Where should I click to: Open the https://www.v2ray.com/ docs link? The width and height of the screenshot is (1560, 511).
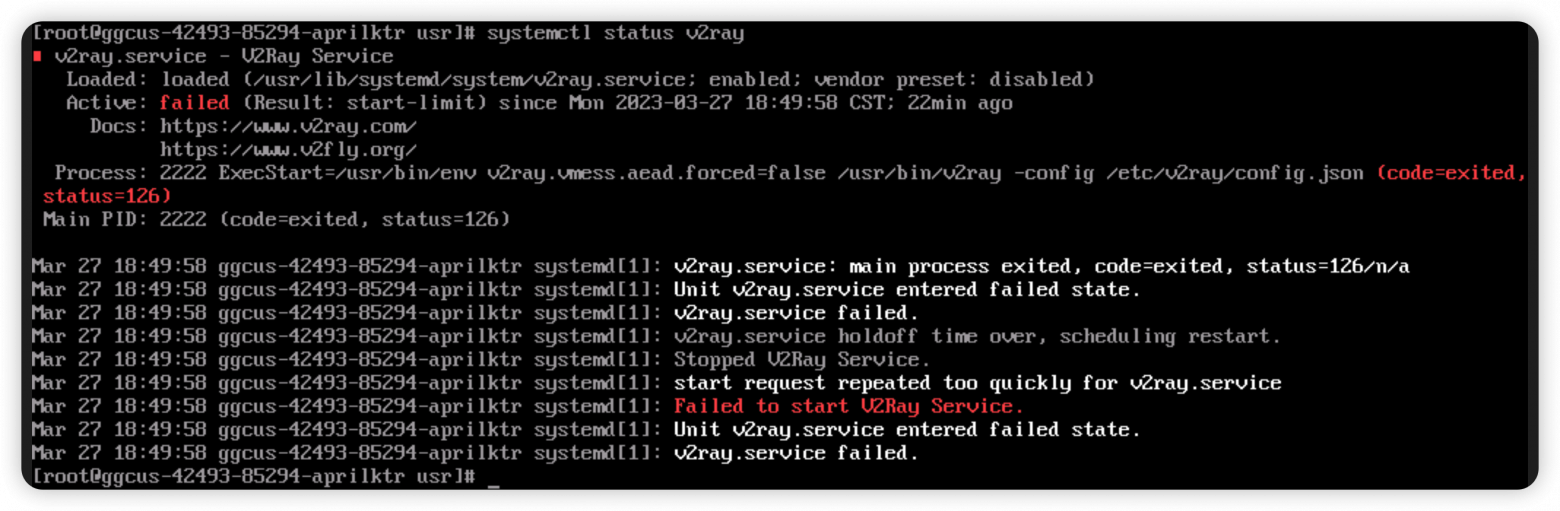pos(288,126)
